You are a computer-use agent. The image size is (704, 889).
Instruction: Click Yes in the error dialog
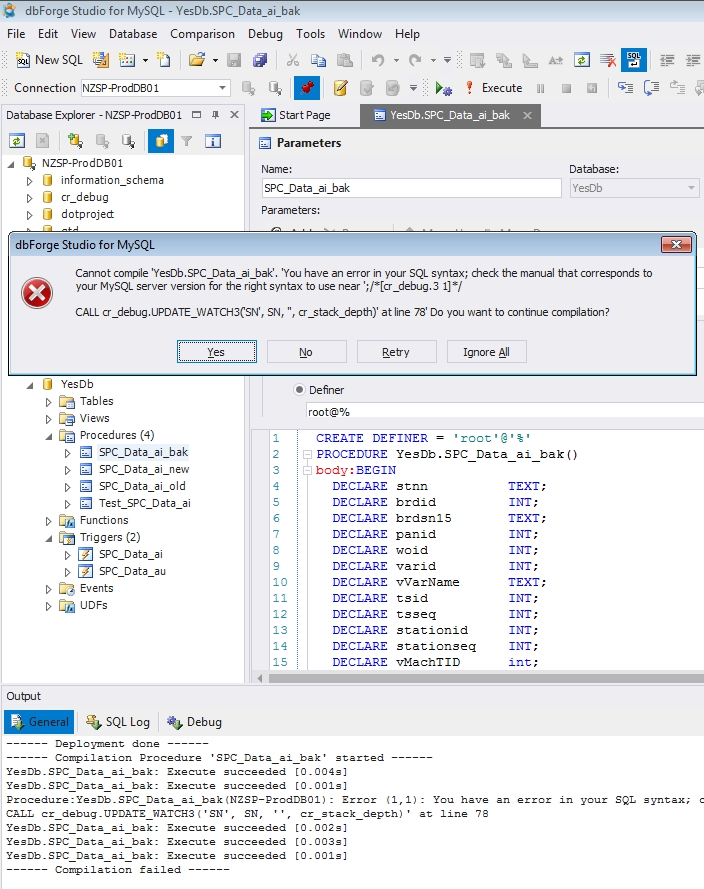pyautogui.click(x=217, y=352)
